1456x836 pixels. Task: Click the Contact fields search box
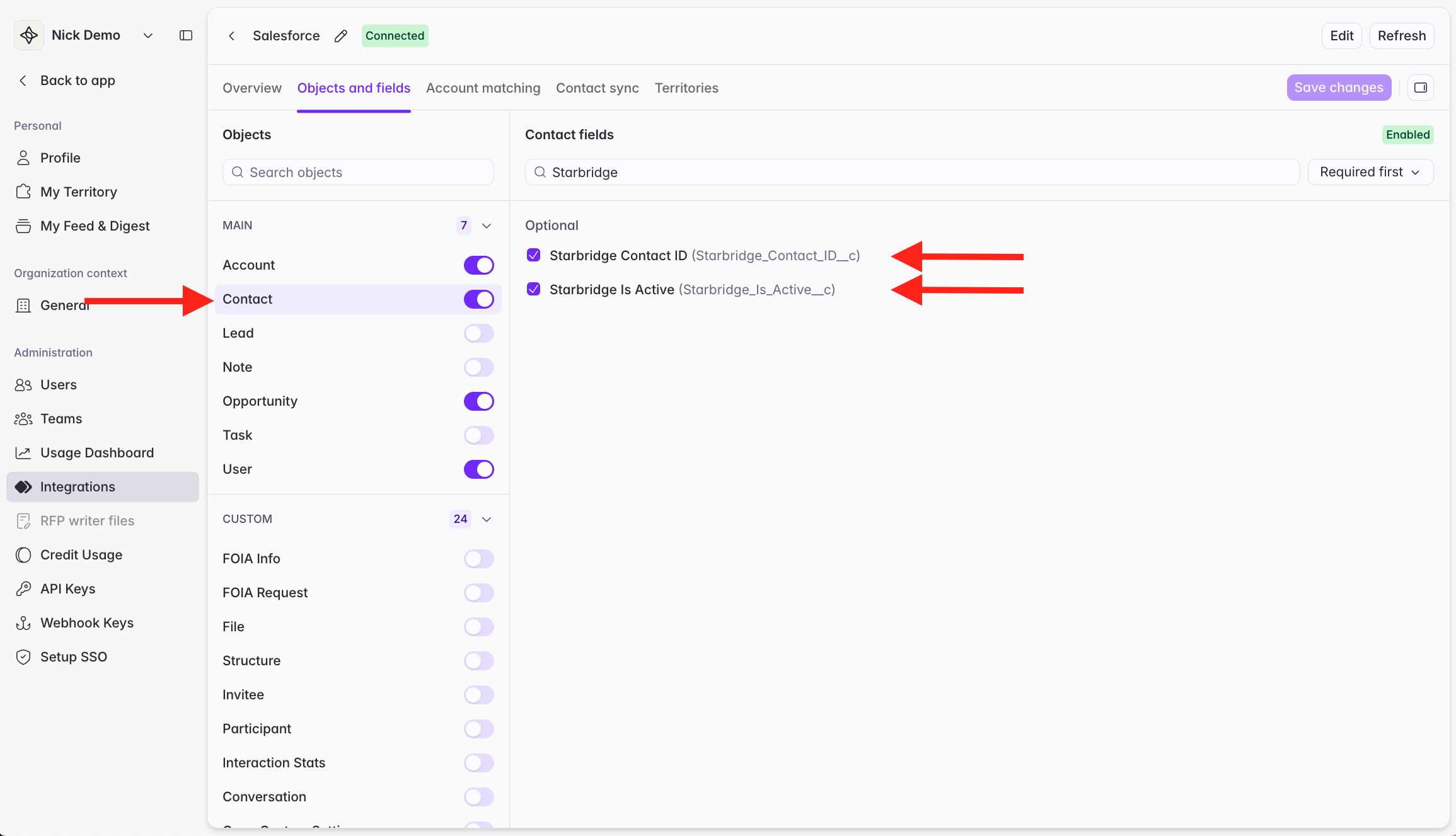(912, 172)
